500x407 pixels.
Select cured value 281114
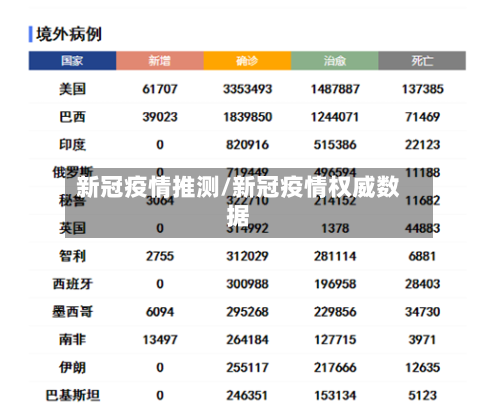tap(335, 256)
